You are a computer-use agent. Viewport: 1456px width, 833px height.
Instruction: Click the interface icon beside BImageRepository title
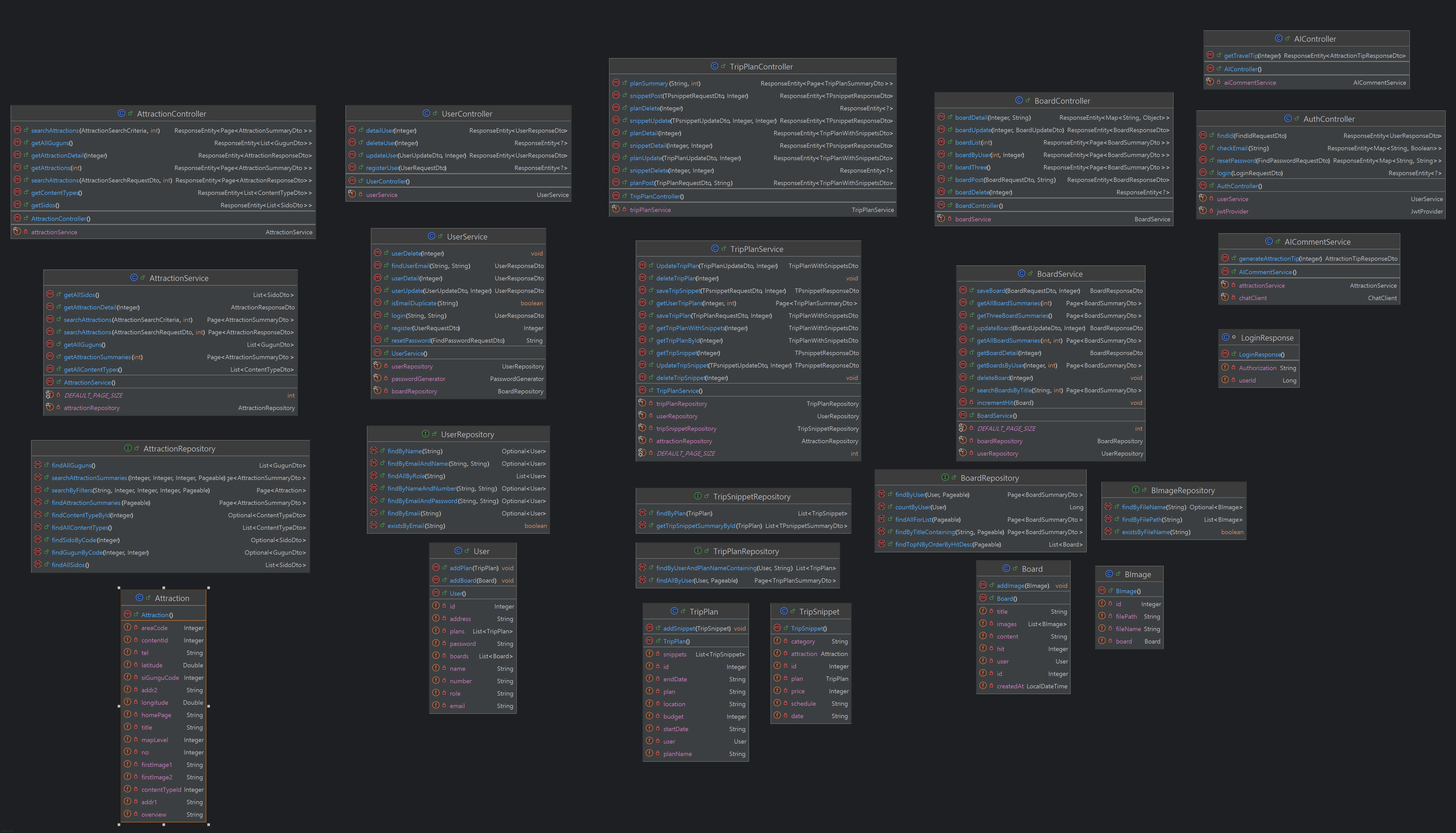point(1136,490)
